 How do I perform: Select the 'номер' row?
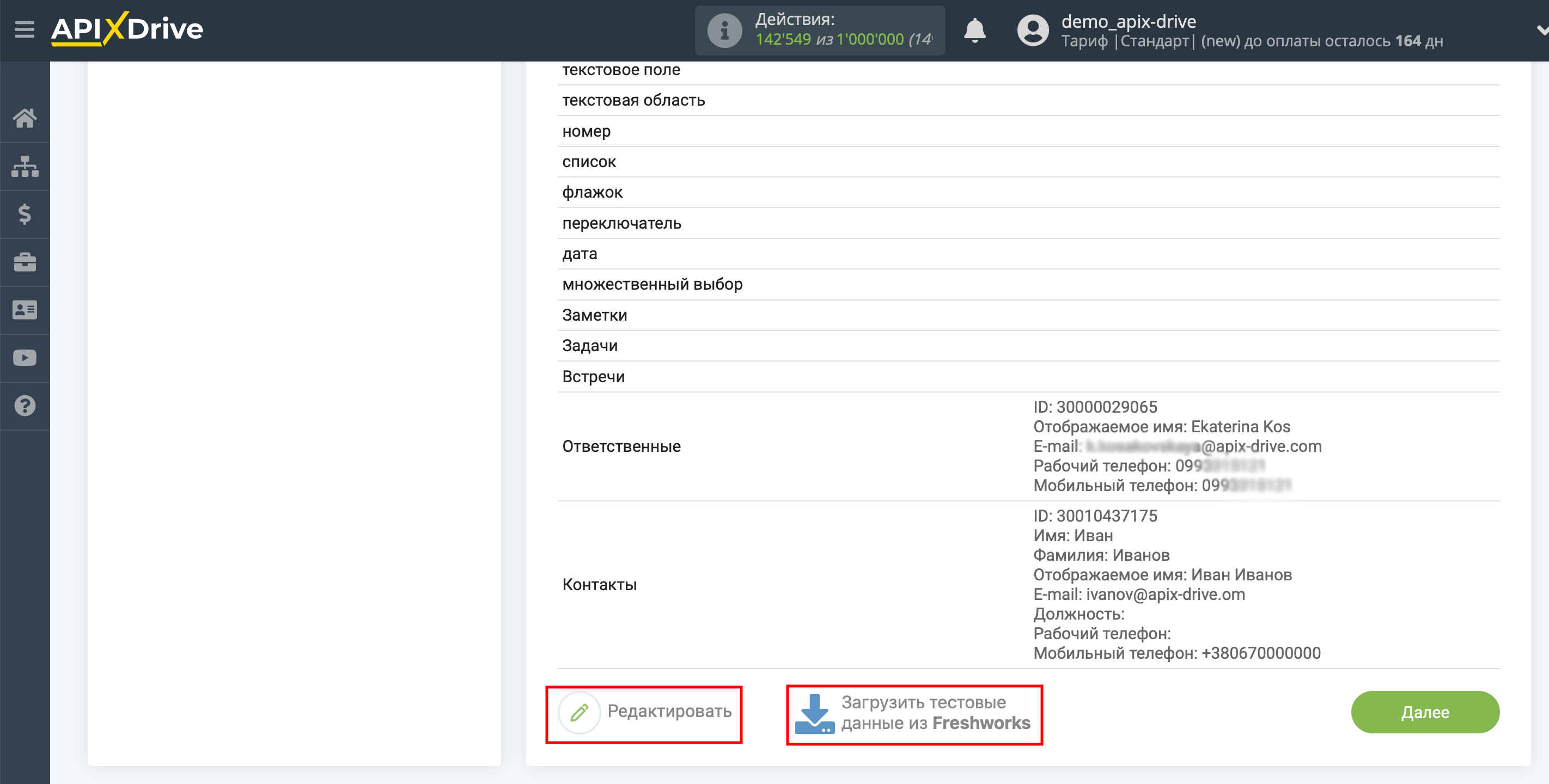pyautogui.click(x=1028, y=131)
